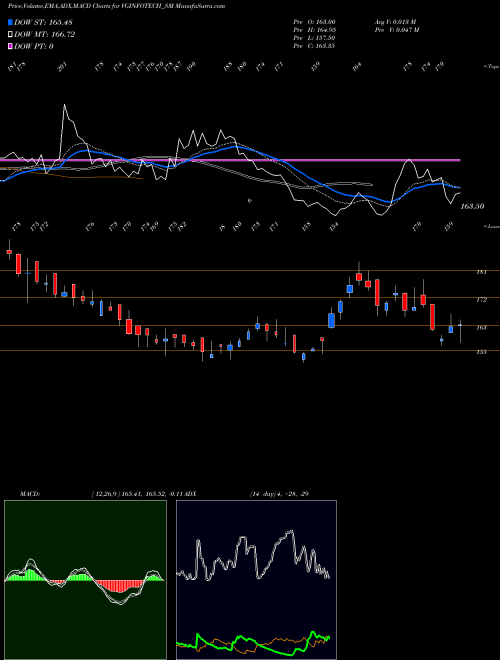
Task: Click the ADX '(14 day) 4, +28, -29' text
Action: click(279, 494)
